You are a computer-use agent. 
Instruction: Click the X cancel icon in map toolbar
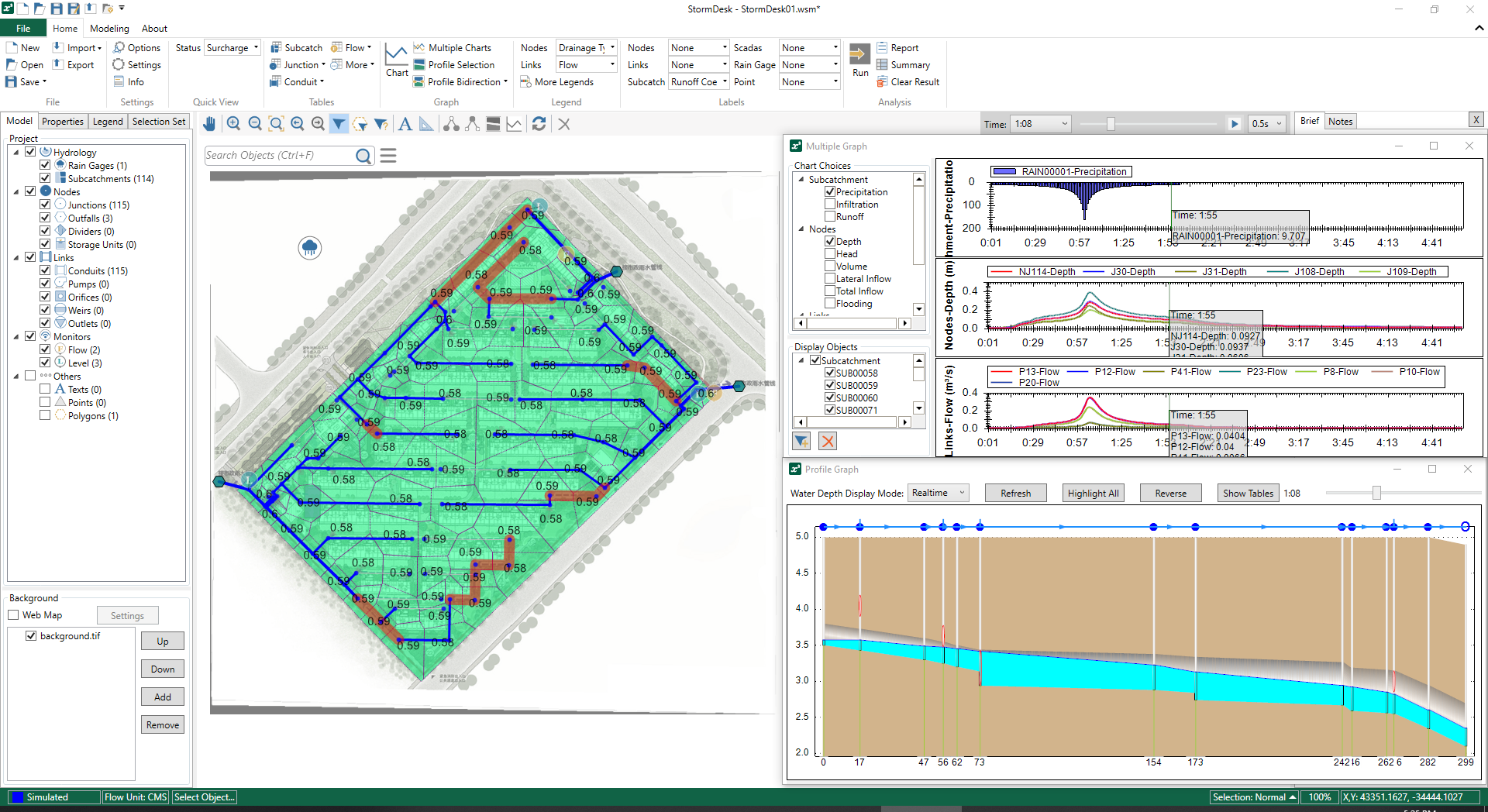click(564, 124)
